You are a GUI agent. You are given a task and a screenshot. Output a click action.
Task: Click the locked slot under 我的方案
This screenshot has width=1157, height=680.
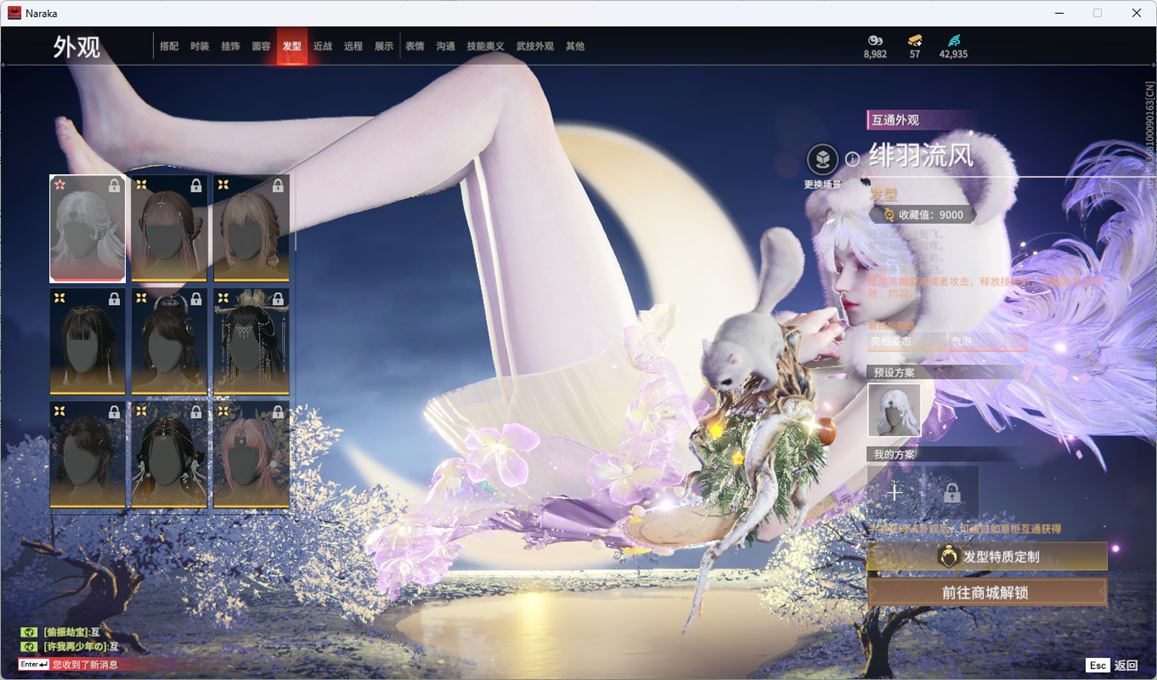tap(951, 492)
